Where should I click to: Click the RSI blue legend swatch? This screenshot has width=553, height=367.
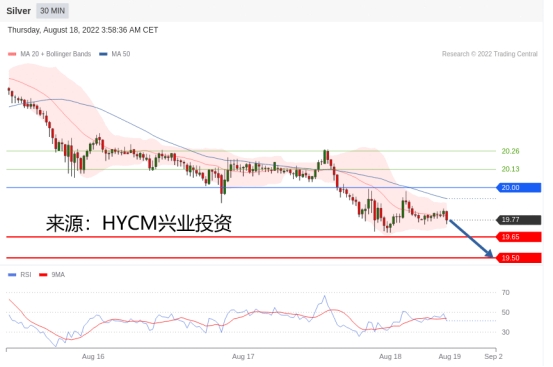[12, 275]
